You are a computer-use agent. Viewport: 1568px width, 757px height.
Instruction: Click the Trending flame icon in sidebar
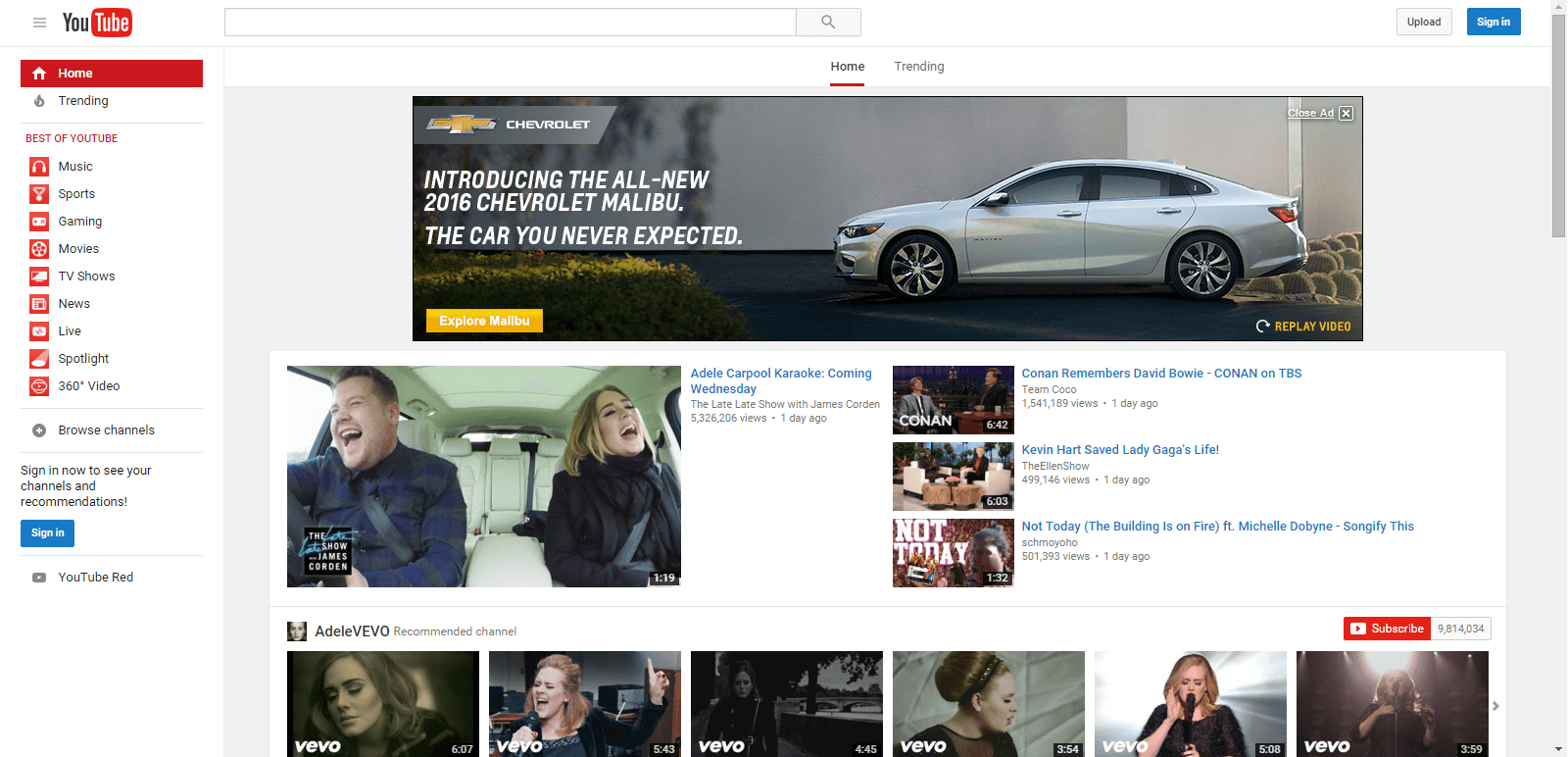coord(39,101)
